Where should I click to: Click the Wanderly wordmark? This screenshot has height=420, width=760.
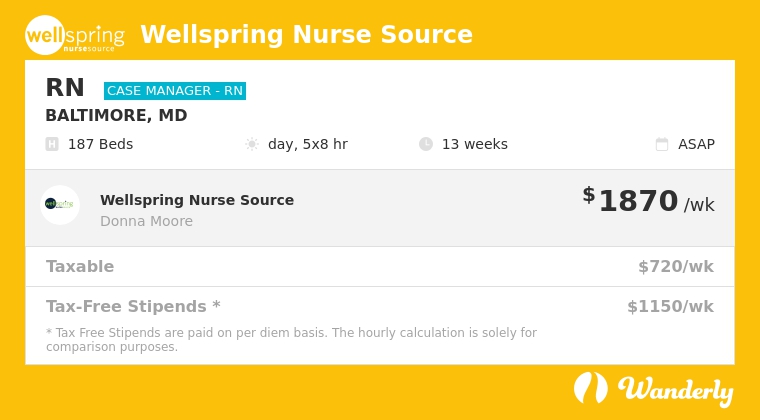point(675,390)
